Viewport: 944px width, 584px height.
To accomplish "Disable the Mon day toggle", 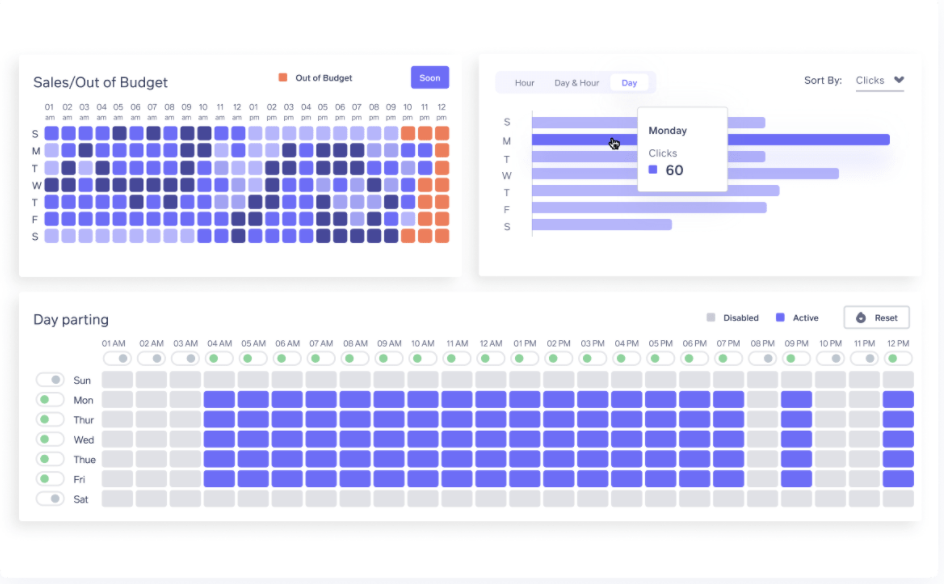I will (50, 400).
